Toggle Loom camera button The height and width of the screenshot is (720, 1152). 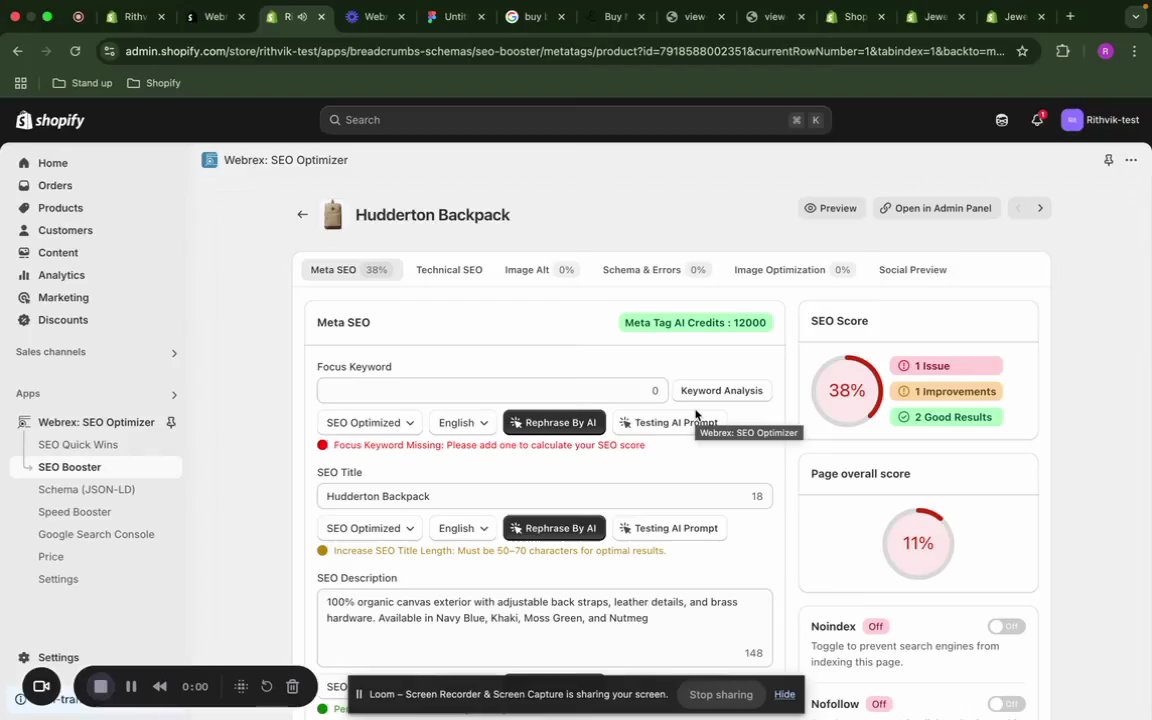click(x=41, y=686)
